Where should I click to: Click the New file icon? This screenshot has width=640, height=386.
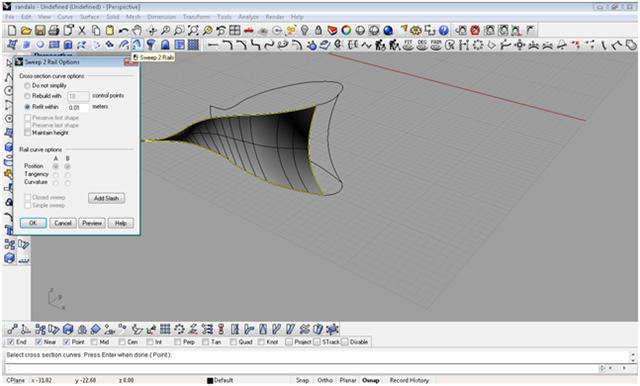[x=12, y=31]
